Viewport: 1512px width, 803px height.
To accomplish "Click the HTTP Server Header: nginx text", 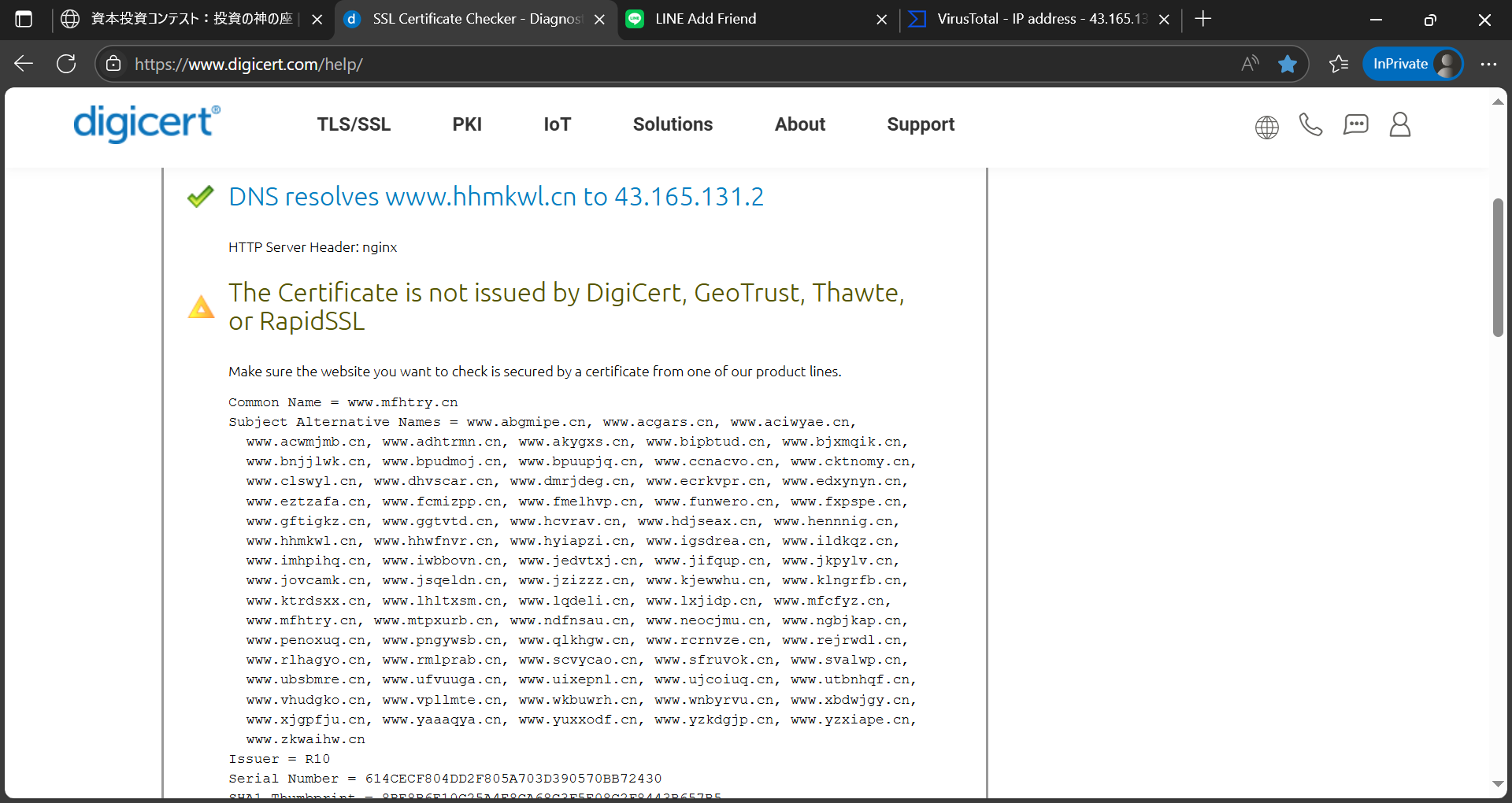I will [313, 247].
